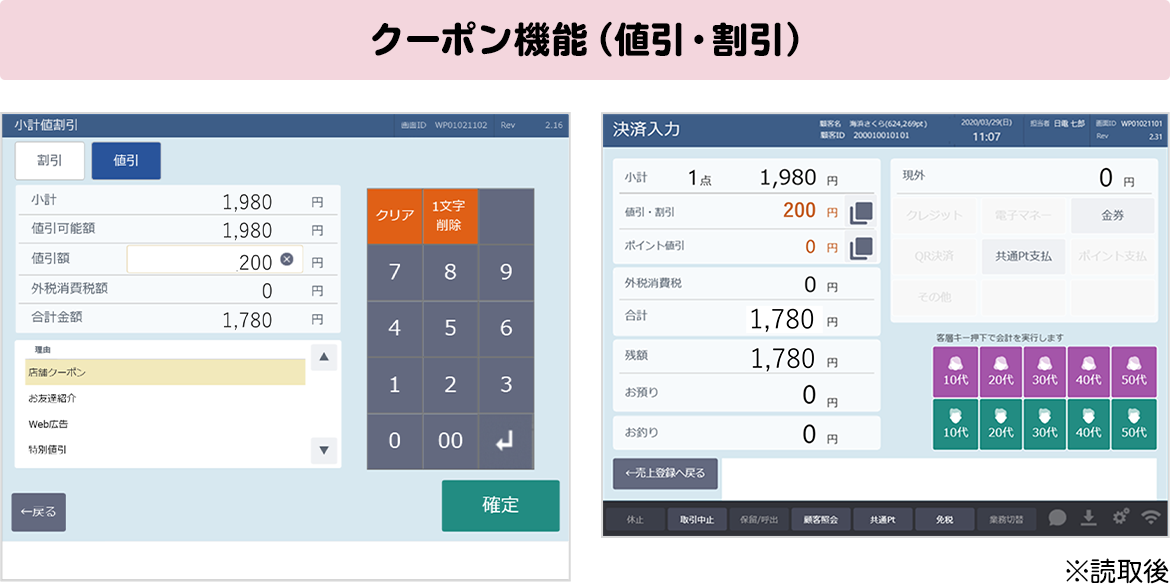Choose ポイント支払 payment method

pyautogui.click(x=1113, y=256)
